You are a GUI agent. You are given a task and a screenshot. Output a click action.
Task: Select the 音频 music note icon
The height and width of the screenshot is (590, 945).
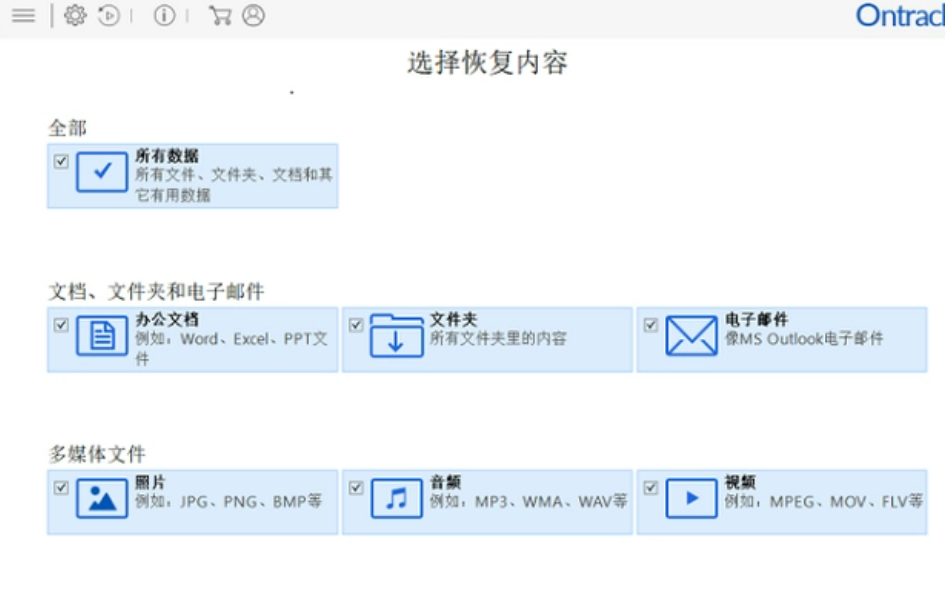(397, 498)
